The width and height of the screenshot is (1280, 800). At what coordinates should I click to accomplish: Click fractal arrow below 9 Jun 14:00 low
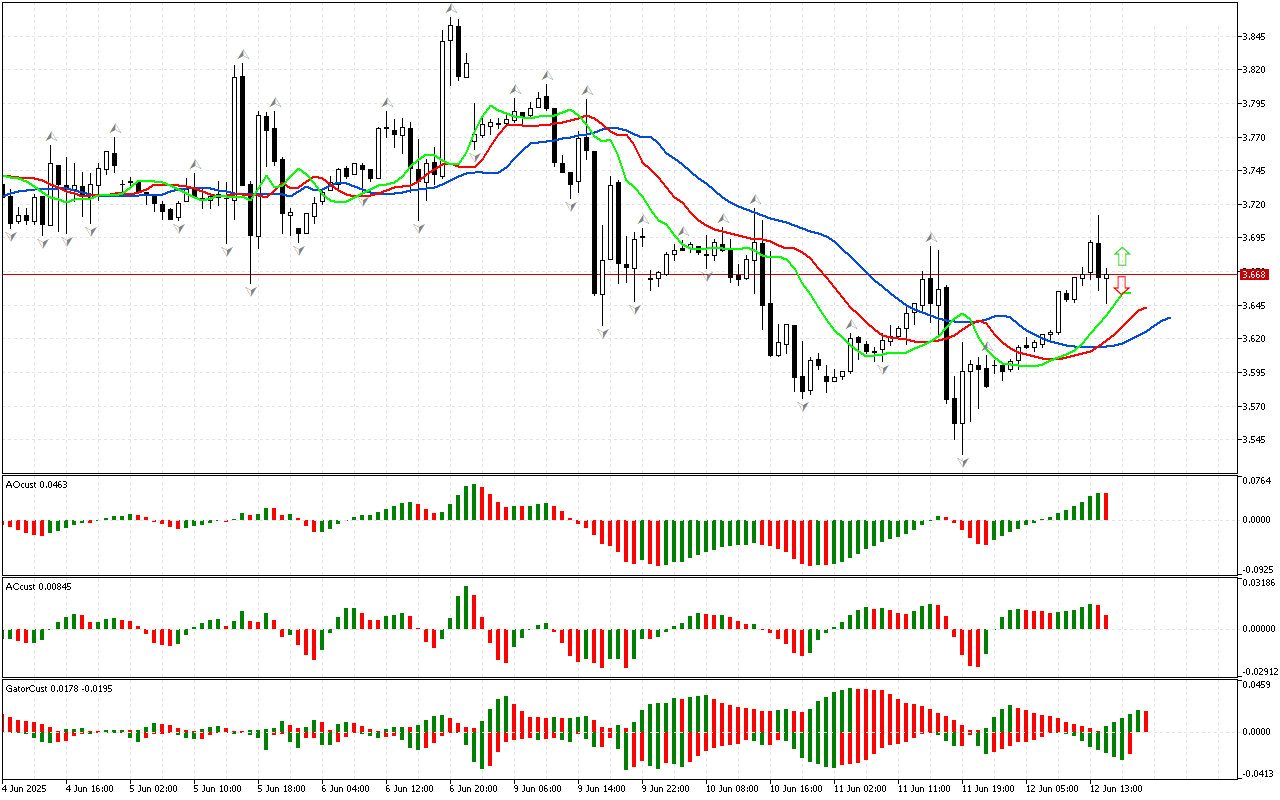[x=604, y=332]
